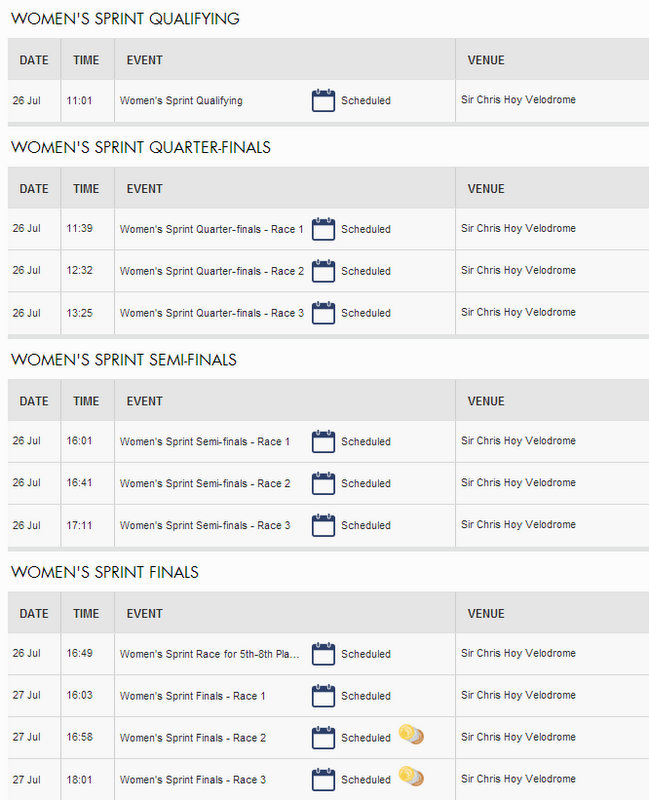The height and width of the screenshot is (800, 649).
Task: Click Women's Sprint Race for 5th-8th Place link
Action: 209,654
